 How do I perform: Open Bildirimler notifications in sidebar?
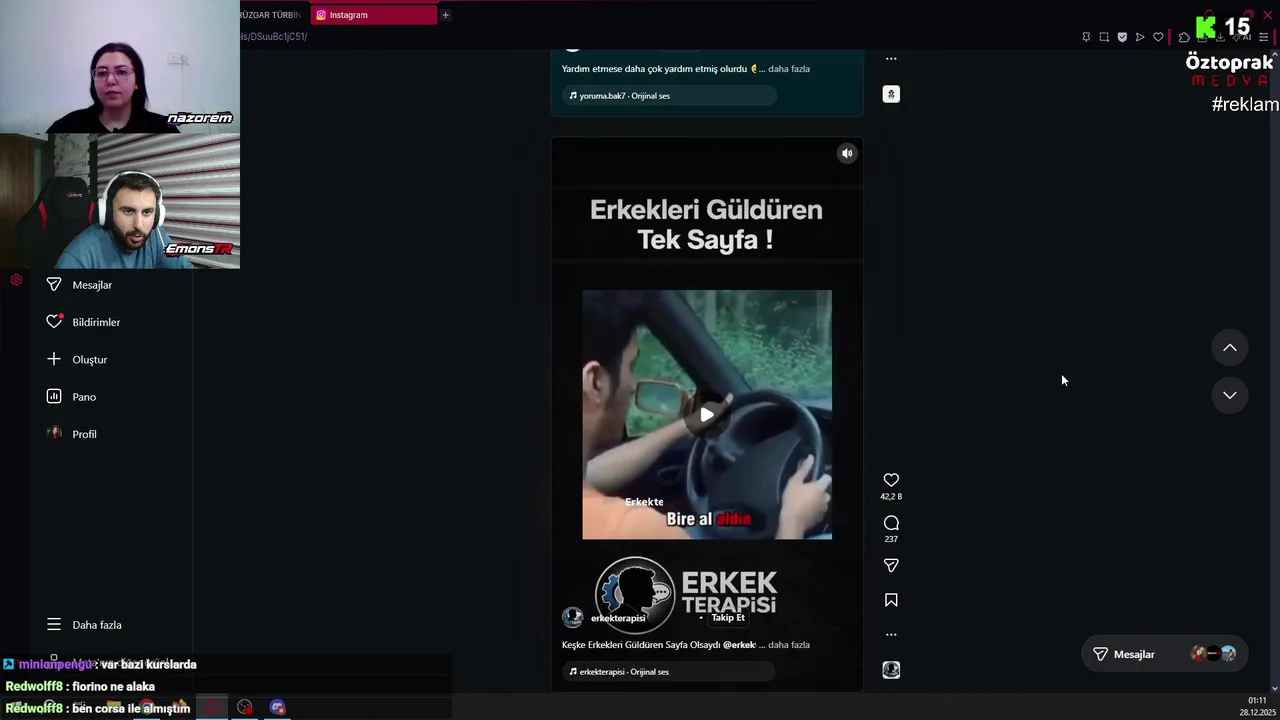(x=96, y=322)
